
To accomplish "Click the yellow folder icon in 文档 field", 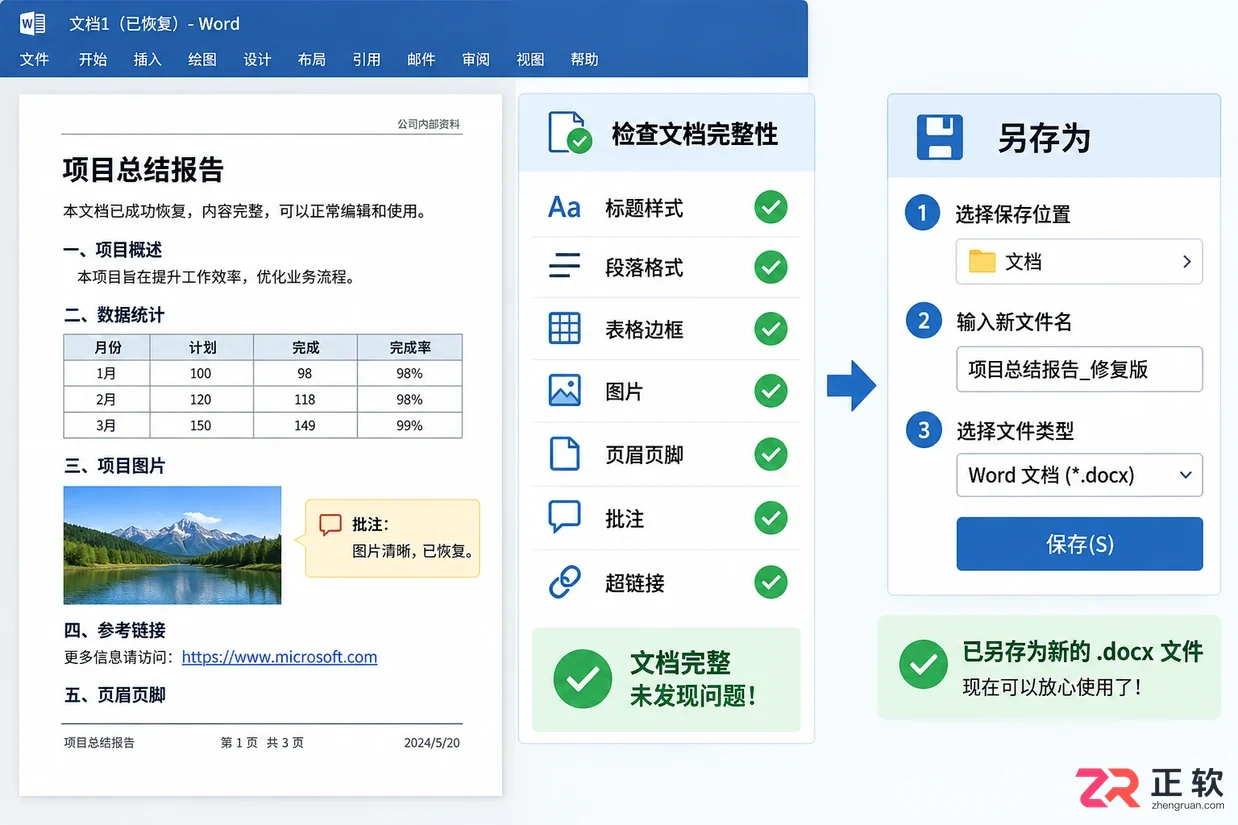I will tap(982, 262).
